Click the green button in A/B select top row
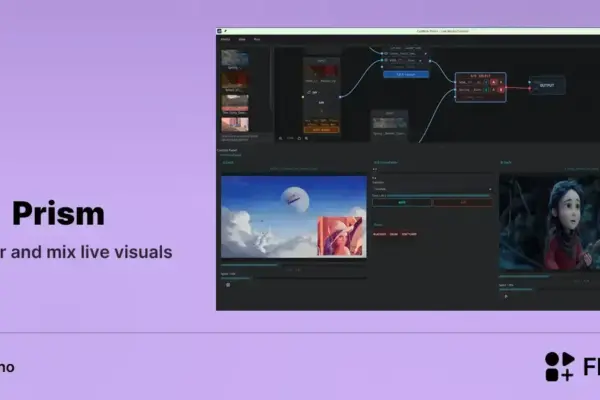600x400 pixels. 486,82
